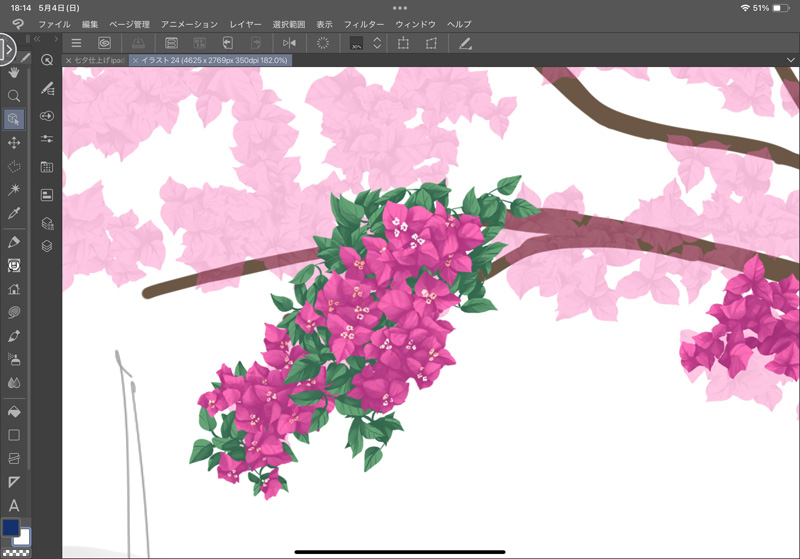Pick the Auto select magic wand tool
The width and height of the screenshot is (800, 559).
click(14, 190)
